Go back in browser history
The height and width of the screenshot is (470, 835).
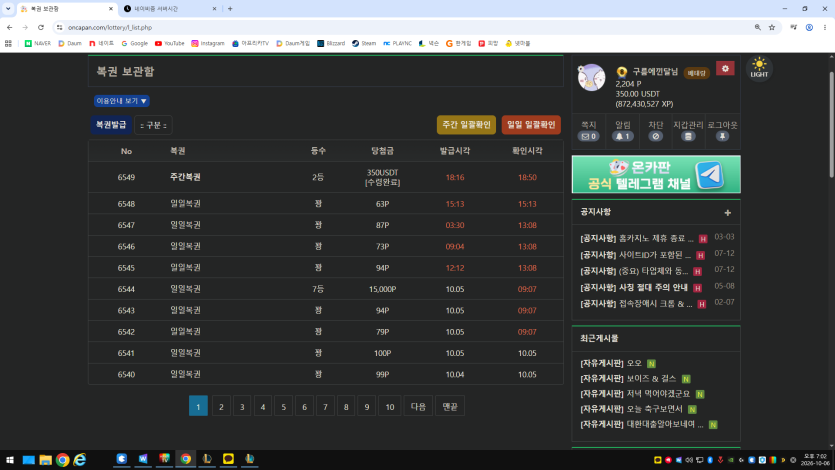10,27
